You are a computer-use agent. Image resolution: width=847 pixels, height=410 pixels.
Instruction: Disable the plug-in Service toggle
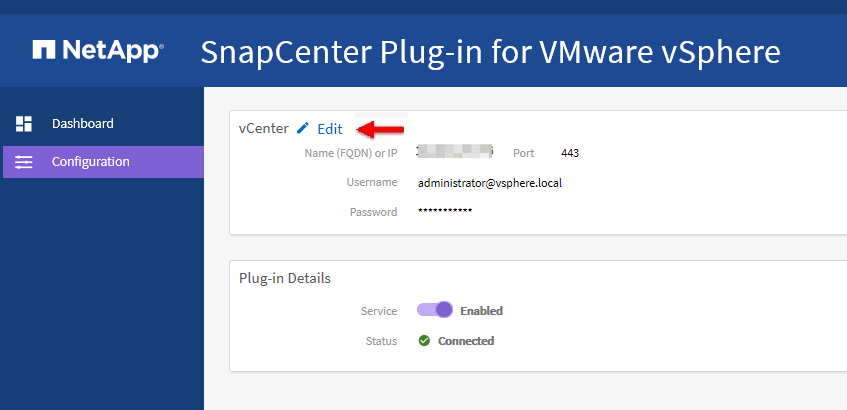pos(435,311)
